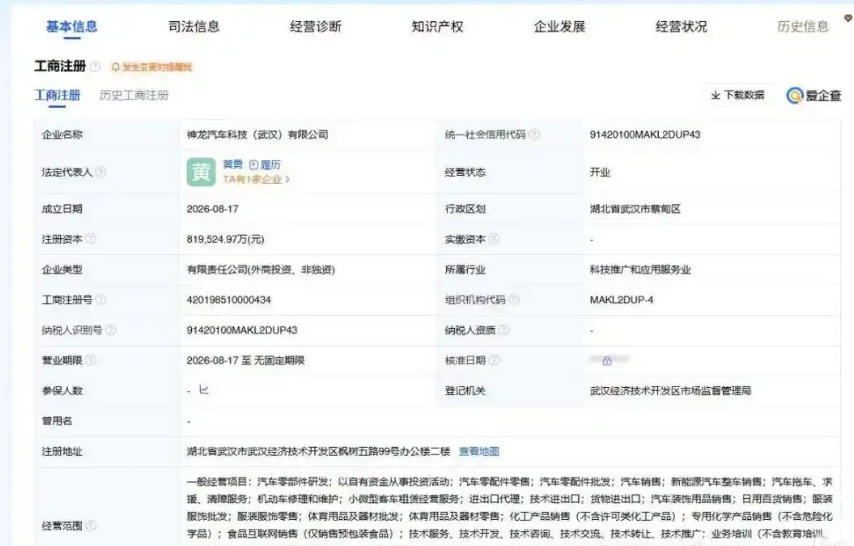The height and width of the screenshot is (546, 854).
Task: Click the download arrow icon beside 下载数据
Action: pyautogui.click(x=716, y=95)
